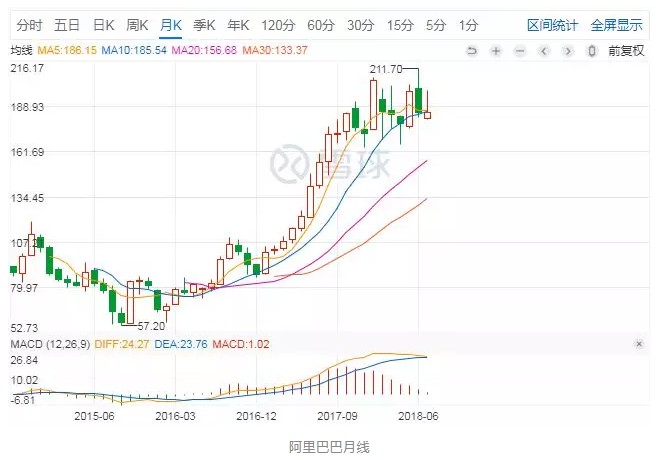
Task: Open the 日K daily candlestick tab
Action: click(x=104, y=26)
